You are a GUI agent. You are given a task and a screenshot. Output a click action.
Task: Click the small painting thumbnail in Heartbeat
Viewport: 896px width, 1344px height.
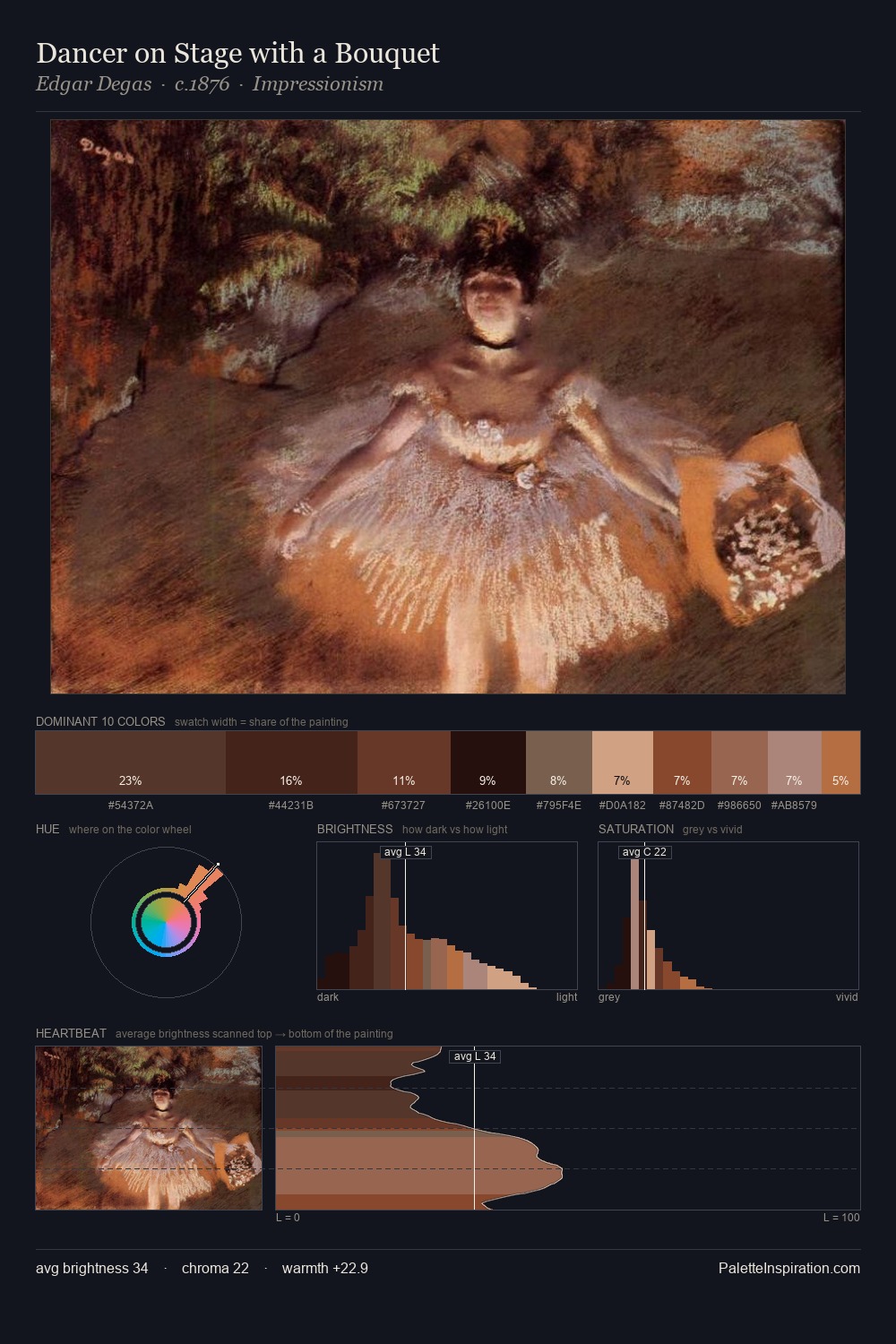point(149,1128)
